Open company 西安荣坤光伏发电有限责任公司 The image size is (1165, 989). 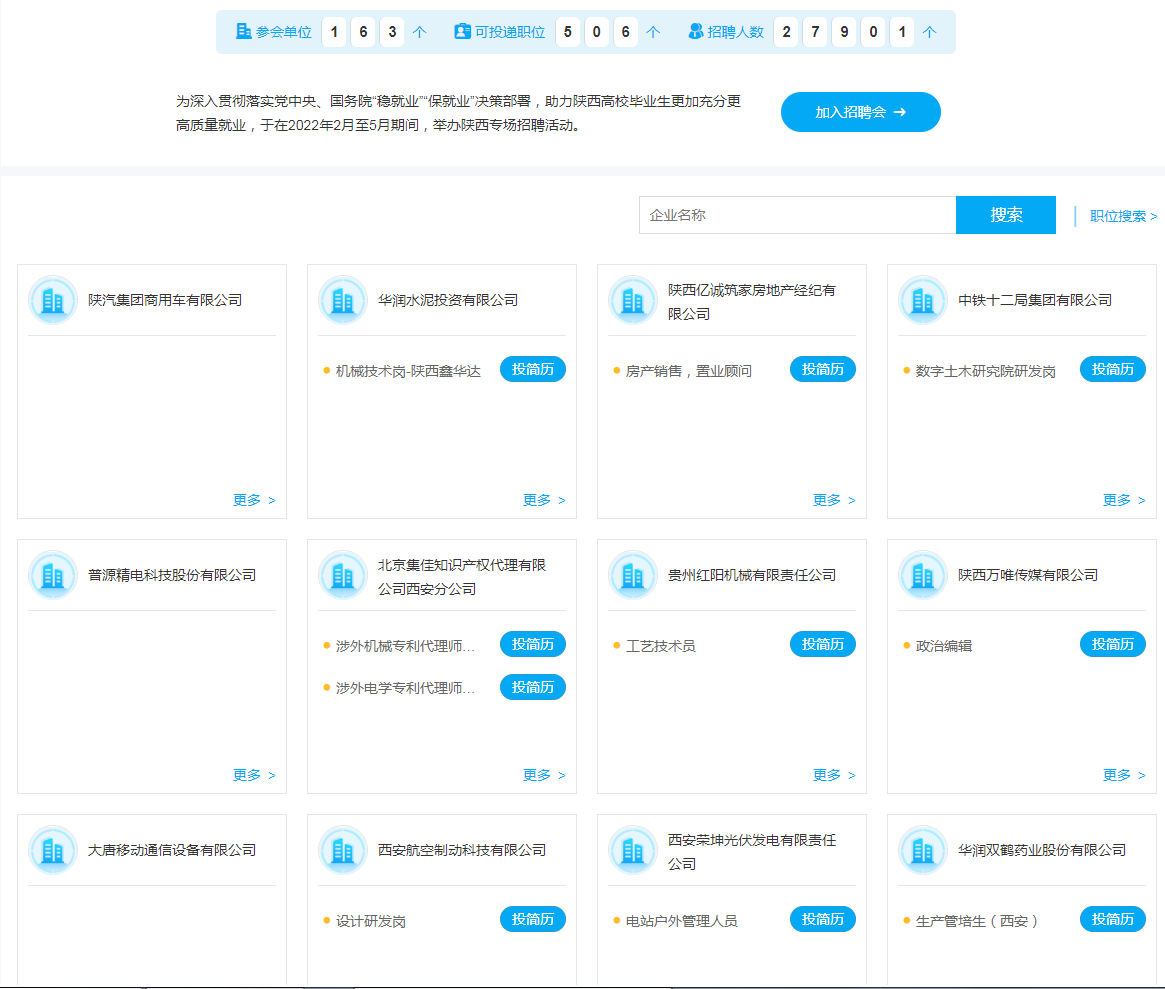(x=752, y=852)
